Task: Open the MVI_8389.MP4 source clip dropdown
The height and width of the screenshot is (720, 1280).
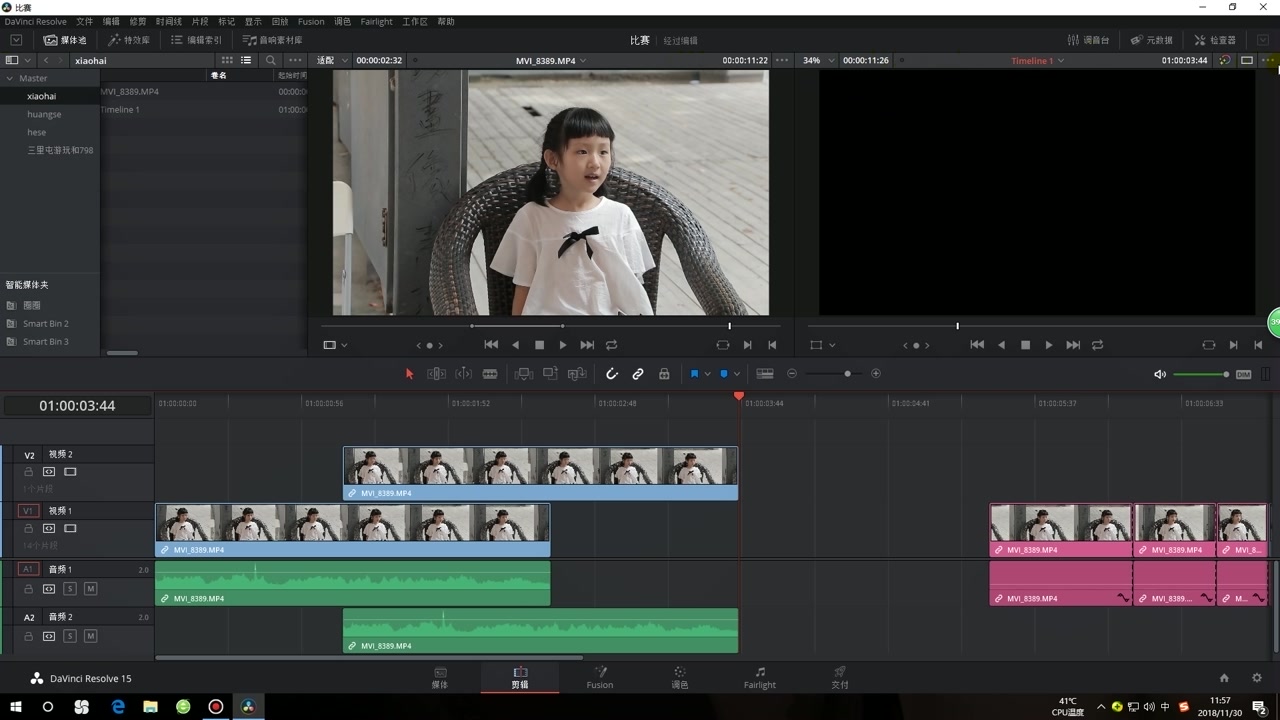Action: point(551,60)
